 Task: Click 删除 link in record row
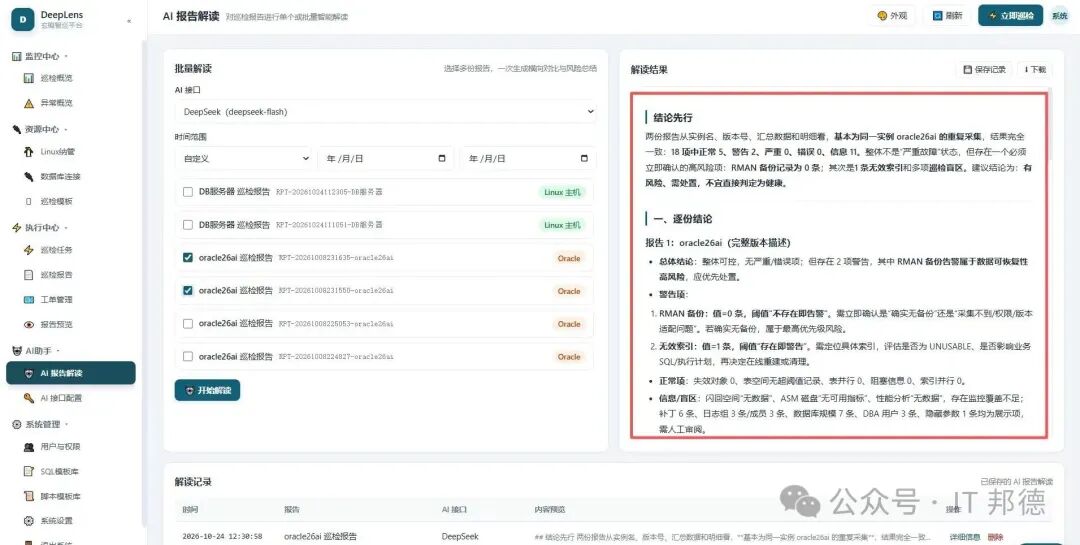pos(995,537)
